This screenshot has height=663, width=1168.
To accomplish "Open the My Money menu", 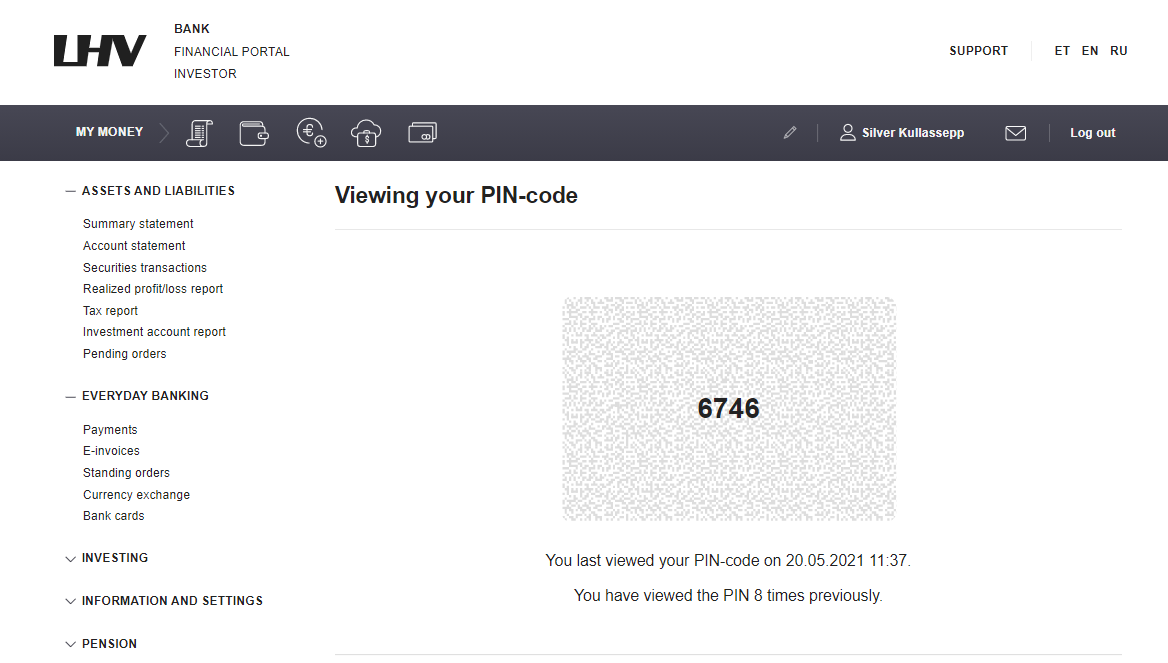I will tap(110, 132).
